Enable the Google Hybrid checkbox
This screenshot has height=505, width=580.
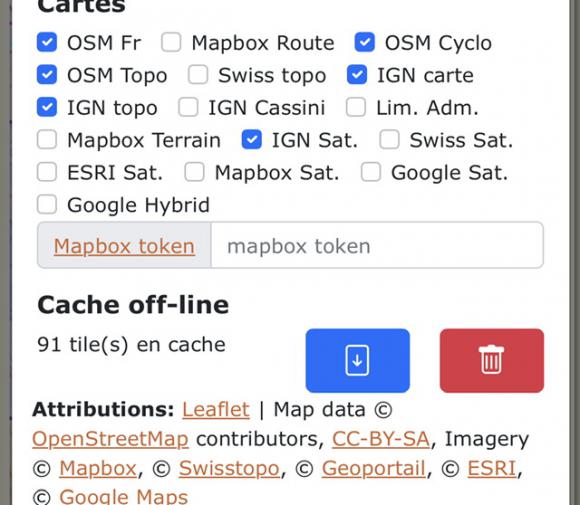pos(47,205)
